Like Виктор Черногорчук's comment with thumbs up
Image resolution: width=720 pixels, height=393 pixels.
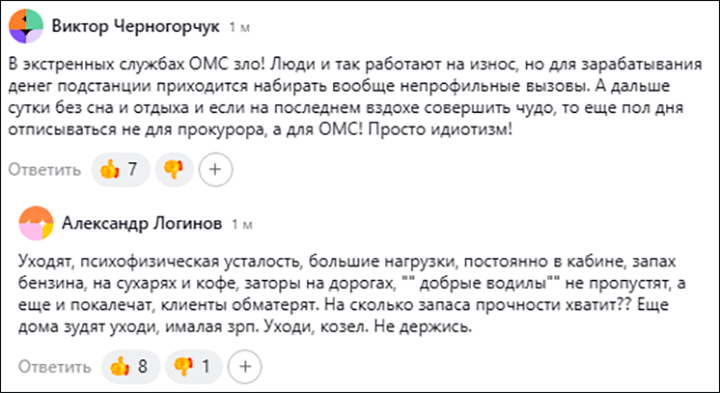[x=121, y=170]
